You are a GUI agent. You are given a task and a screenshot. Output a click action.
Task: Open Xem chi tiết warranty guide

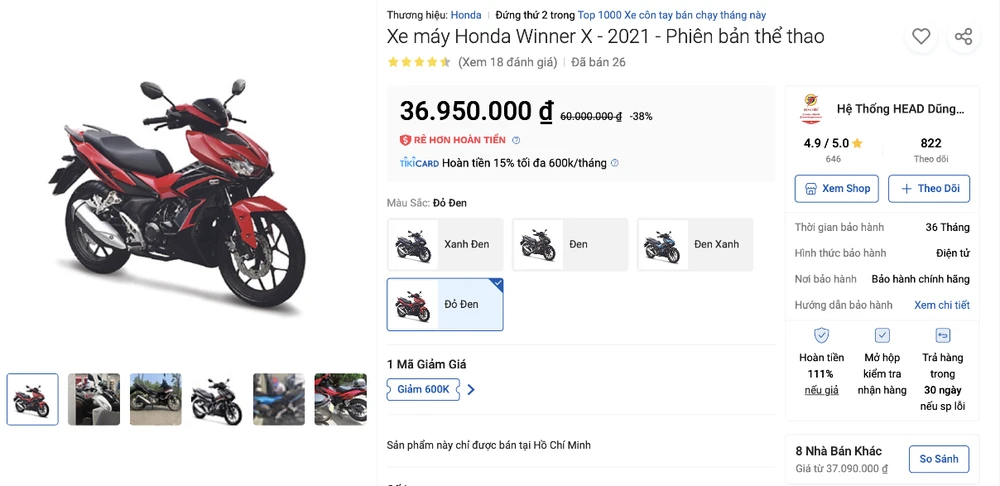[x=941, y=305]
